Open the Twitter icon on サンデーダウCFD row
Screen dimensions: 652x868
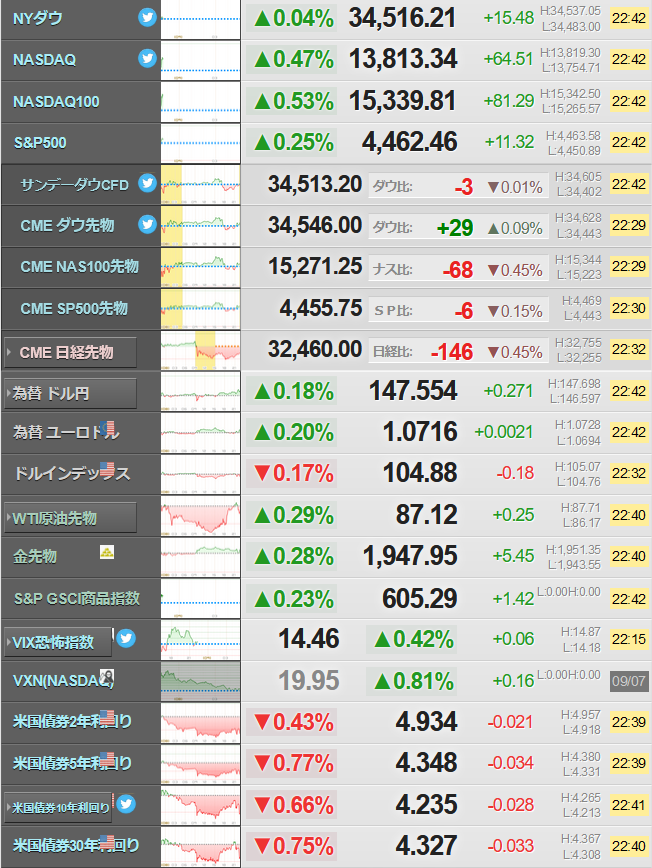tap(147, 182)
